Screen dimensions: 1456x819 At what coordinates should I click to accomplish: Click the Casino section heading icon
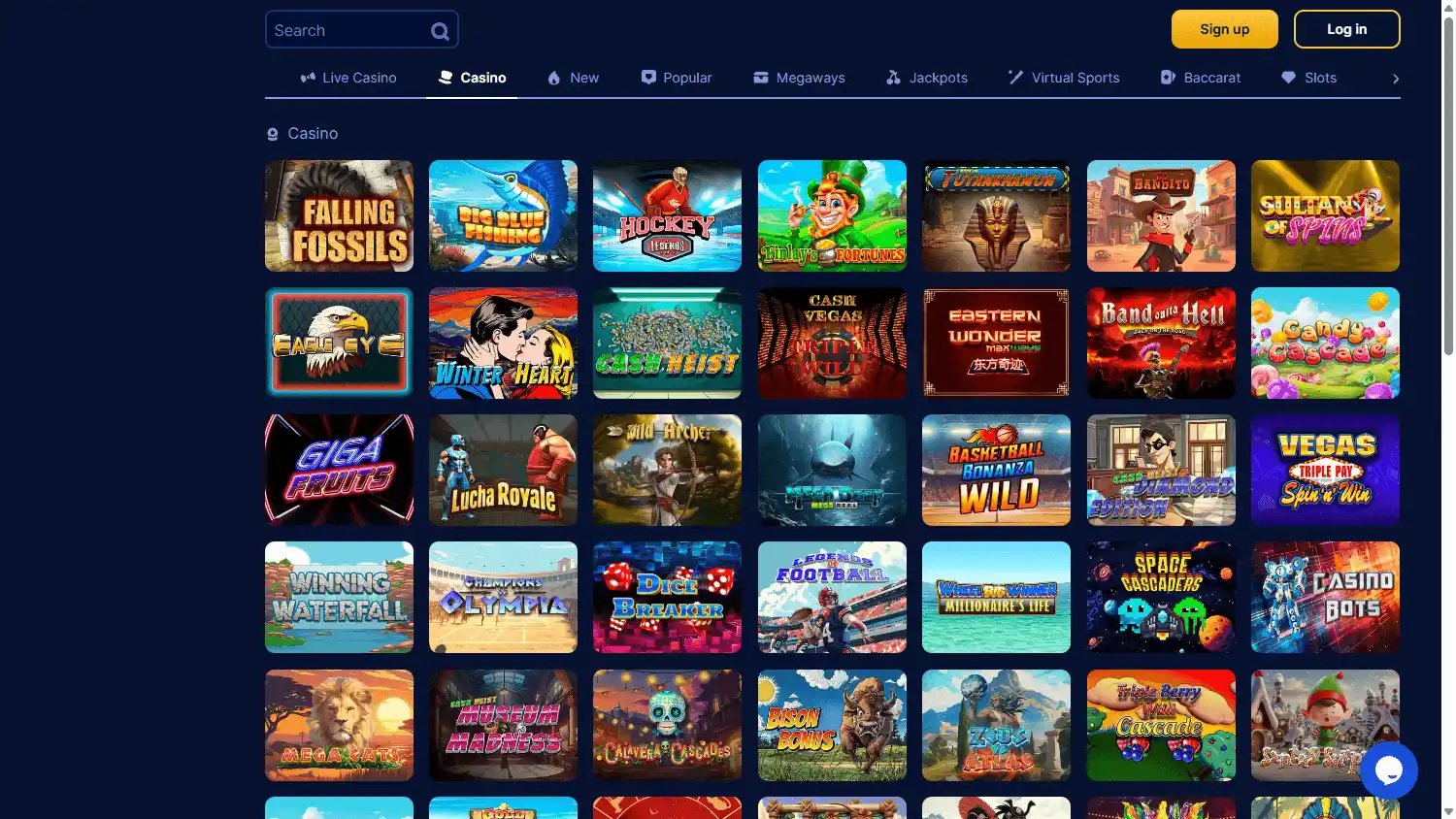pyautogui.click(x=273, y=134)
